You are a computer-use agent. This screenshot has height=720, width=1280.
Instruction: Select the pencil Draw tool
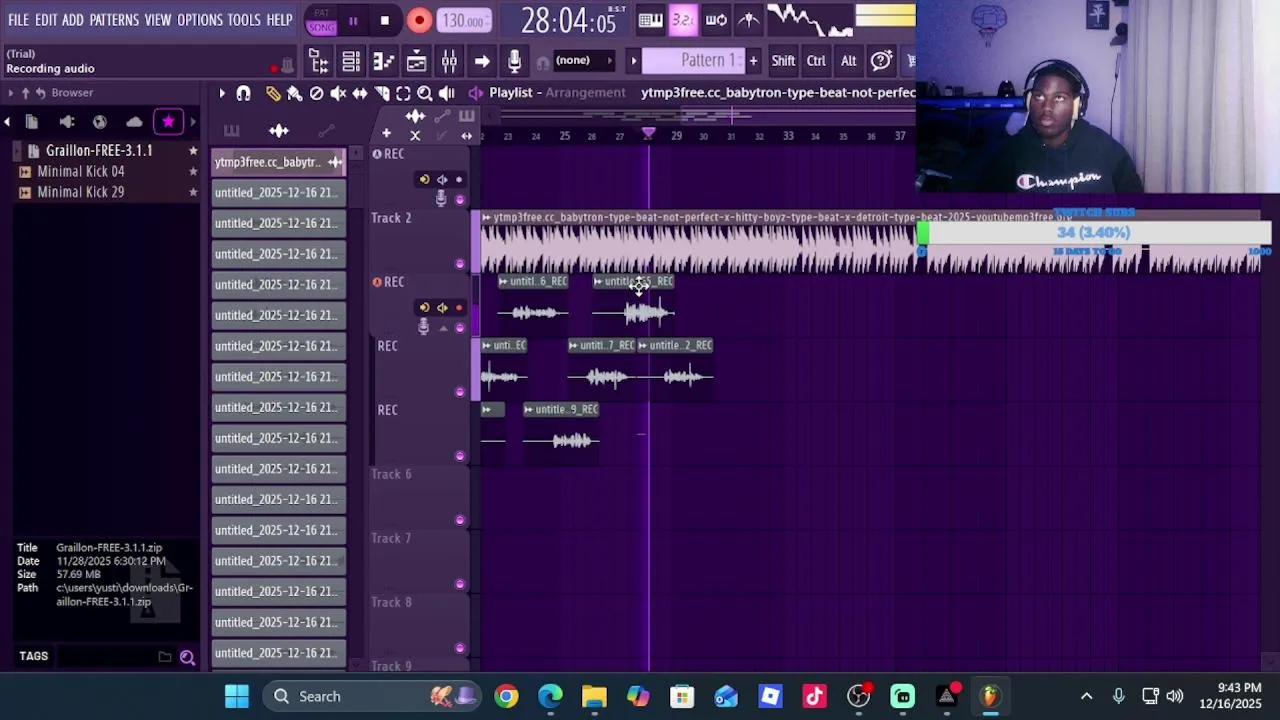[x=273, y=93]
